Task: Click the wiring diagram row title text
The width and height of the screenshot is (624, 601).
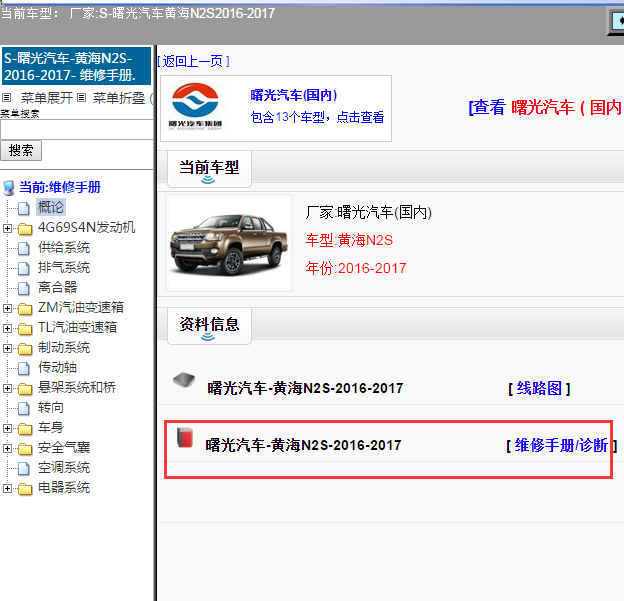Action: [x=305, y=388]
